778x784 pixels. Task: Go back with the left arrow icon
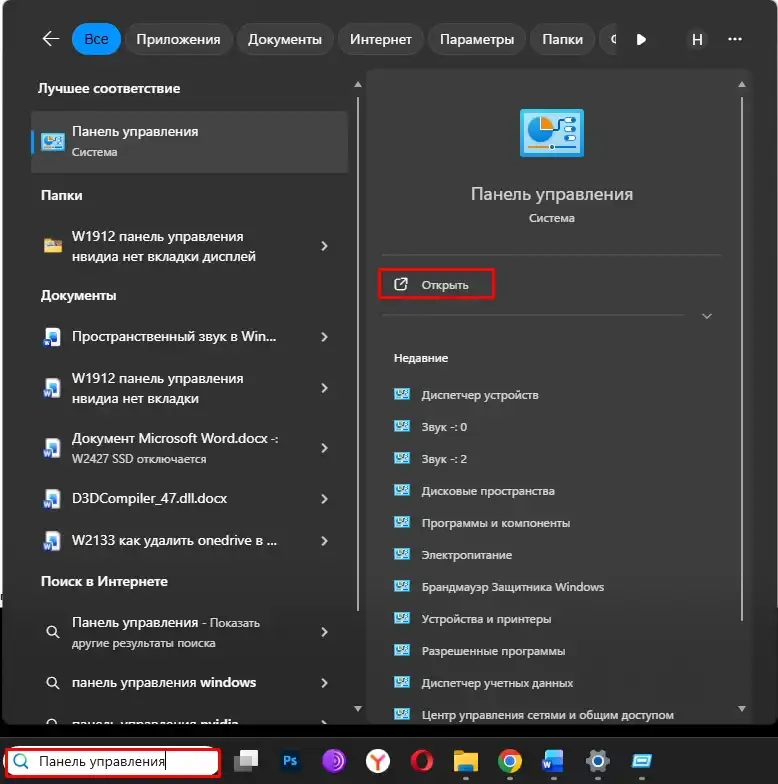pos(50,39)
